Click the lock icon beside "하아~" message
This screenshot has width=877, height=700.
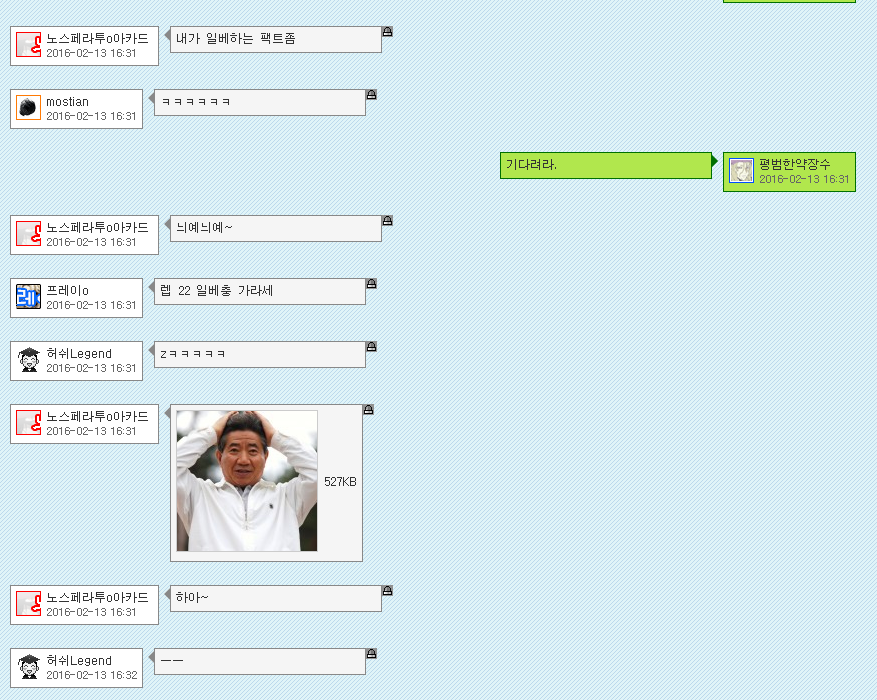(387, 591)
